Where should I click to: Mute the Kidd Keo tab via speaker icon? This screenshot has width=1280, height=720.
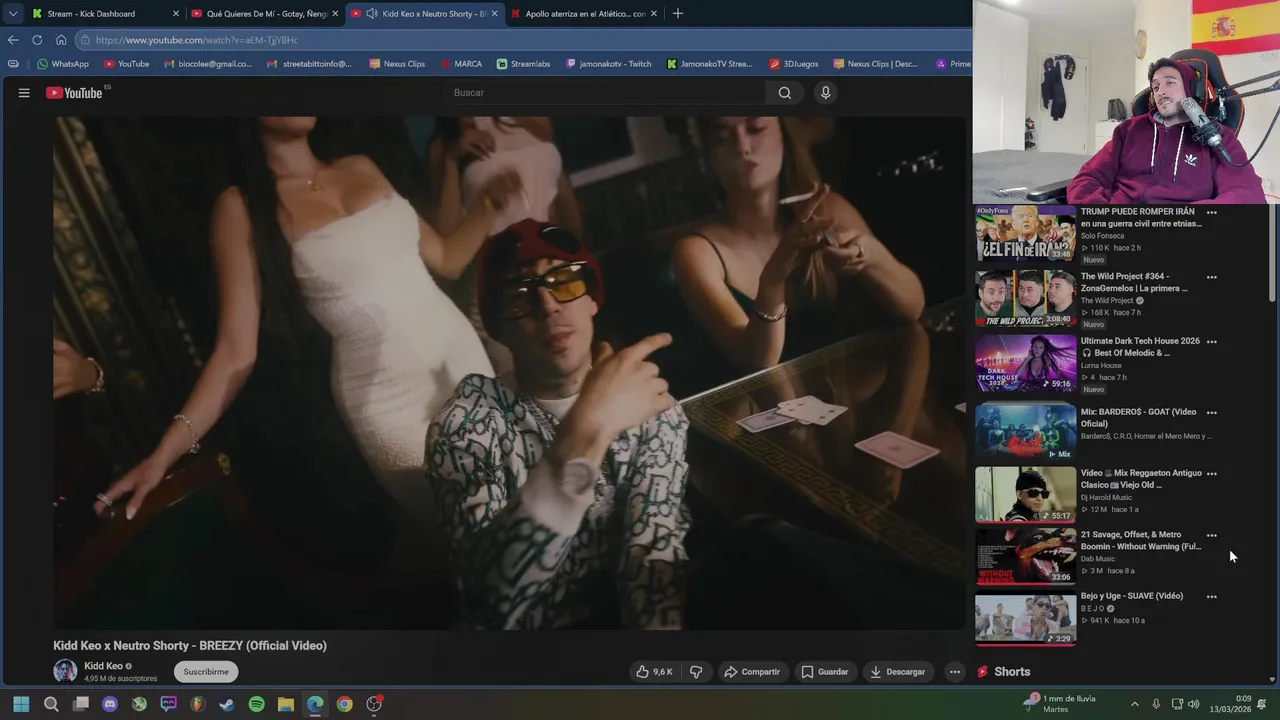click(372, 14)
